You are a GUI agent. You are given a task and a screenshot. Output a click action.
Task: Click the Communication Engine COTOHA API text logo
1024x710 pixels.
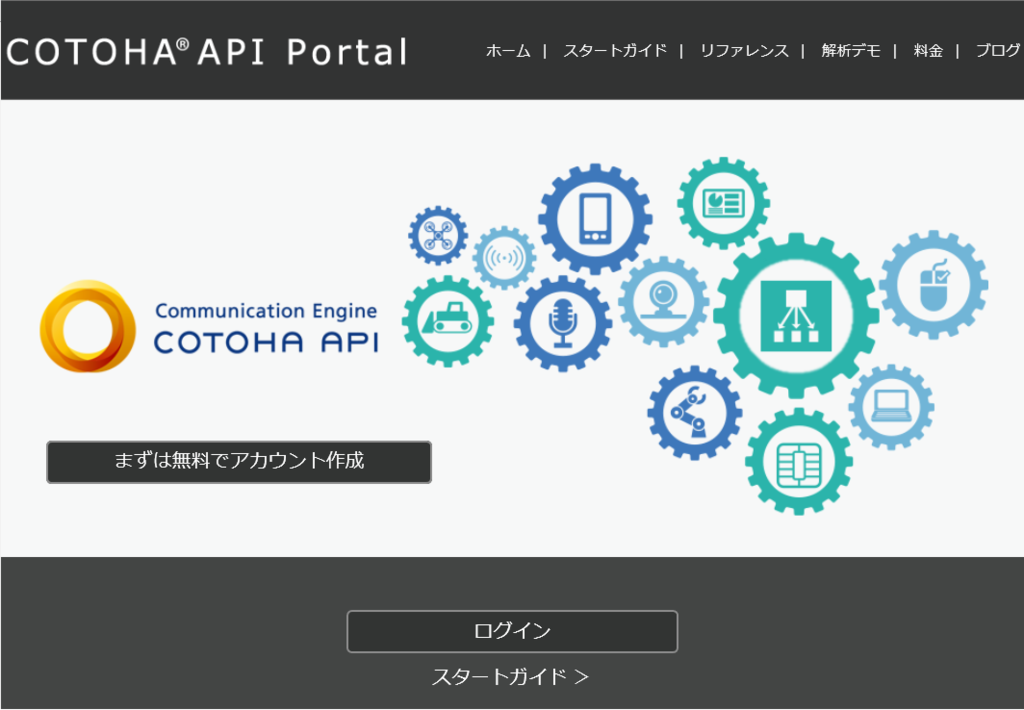point(266,329)
